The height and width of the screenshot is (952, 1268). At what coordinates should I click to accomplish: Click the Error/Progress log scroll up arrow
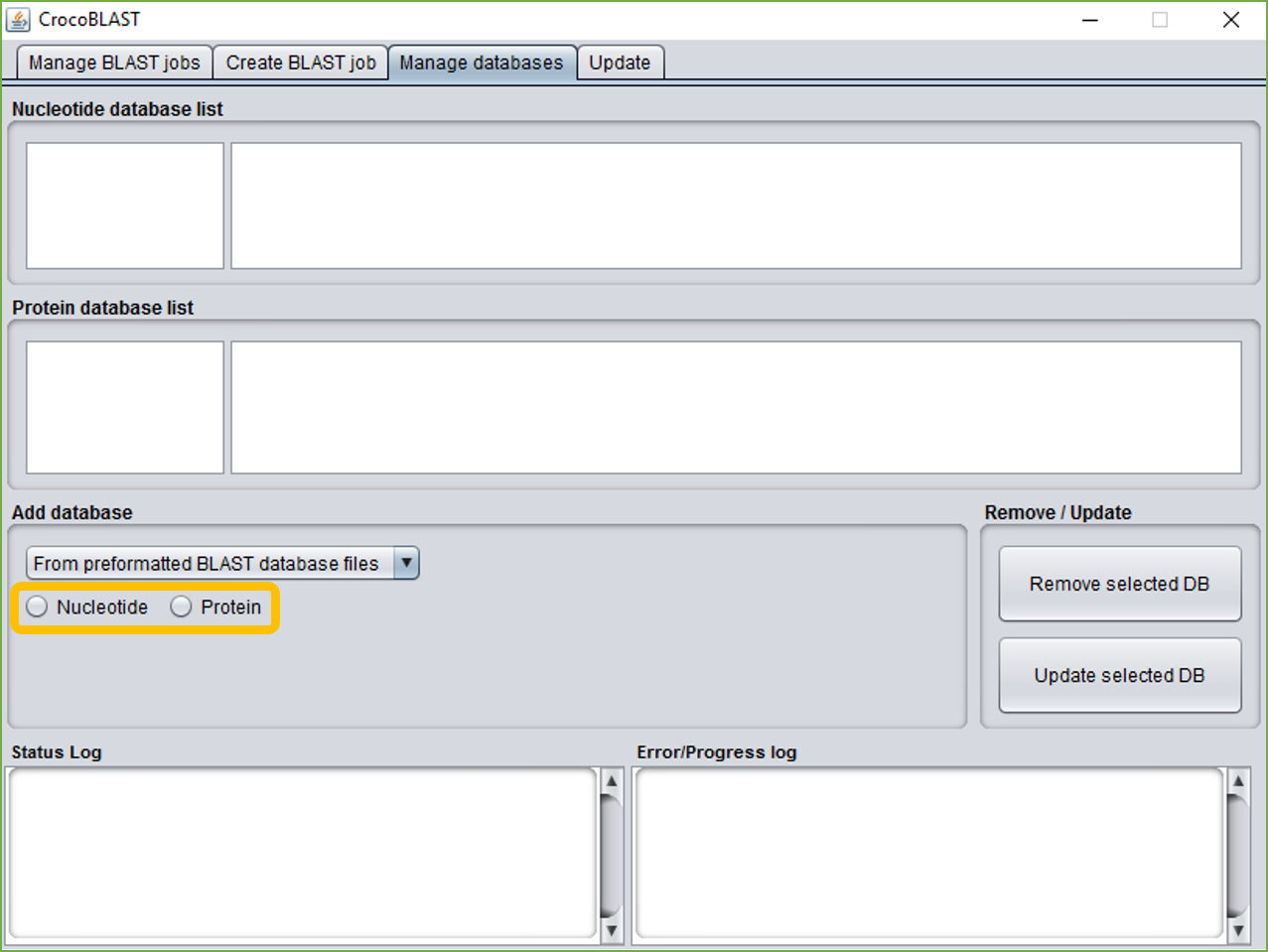[x=1238, y=780]
